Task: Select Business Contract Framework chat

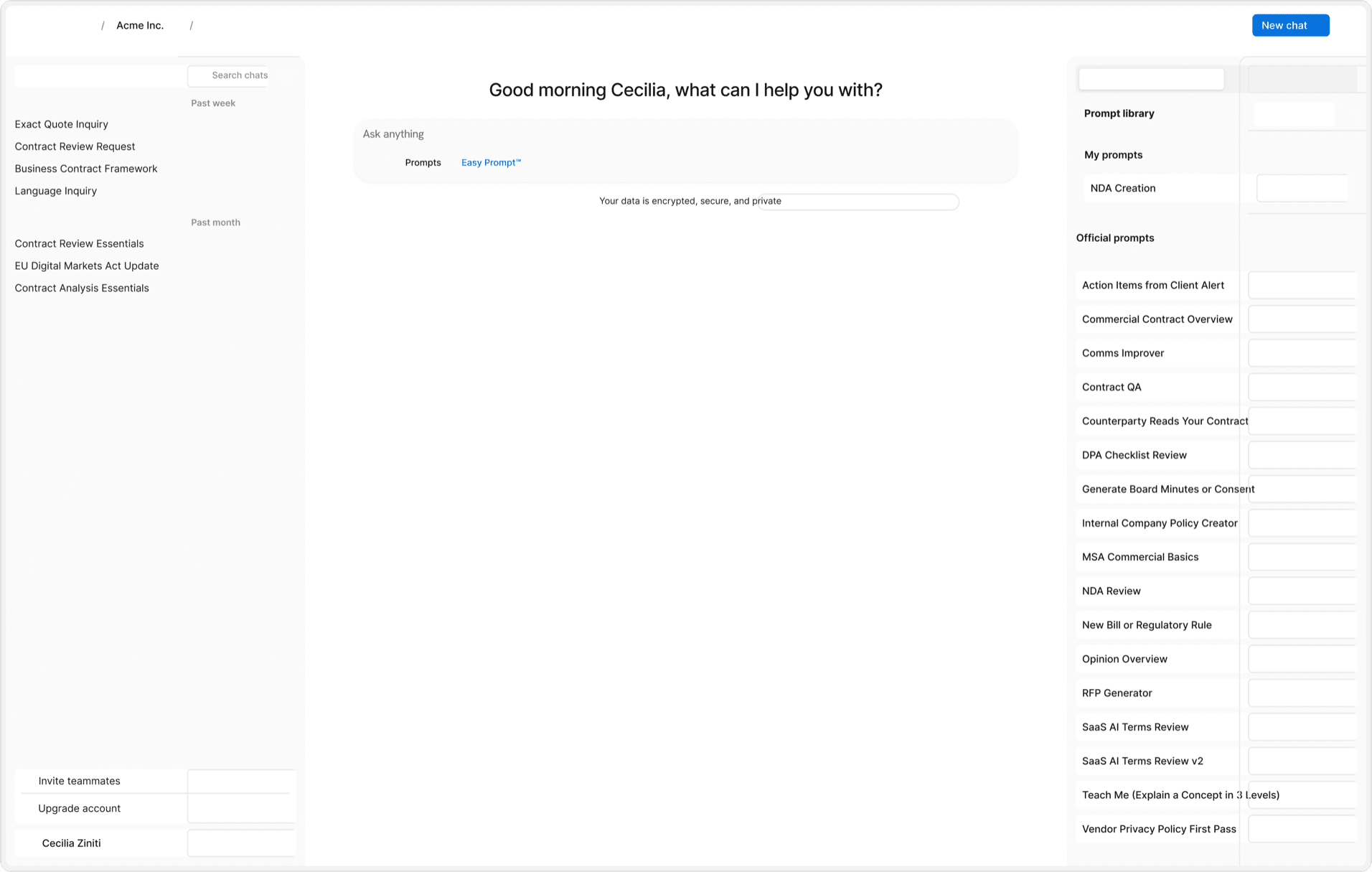Action: (x=86, y=169)
